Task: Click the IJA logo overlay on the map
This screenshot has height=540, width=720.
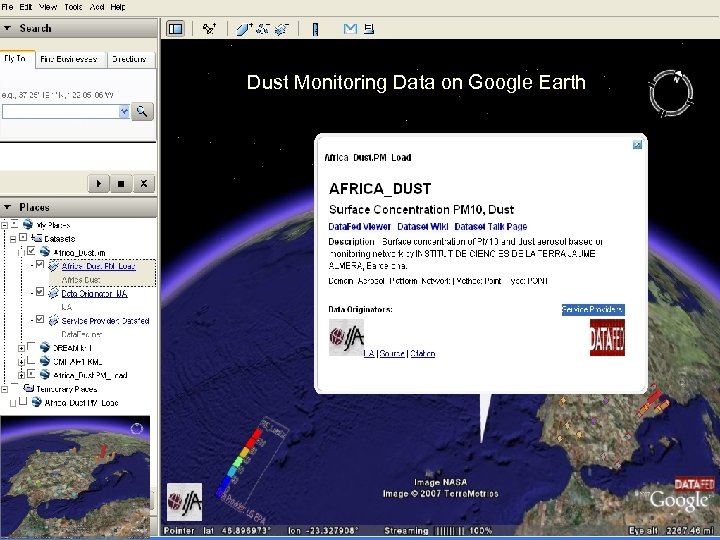Action: (x=185, y=501)
